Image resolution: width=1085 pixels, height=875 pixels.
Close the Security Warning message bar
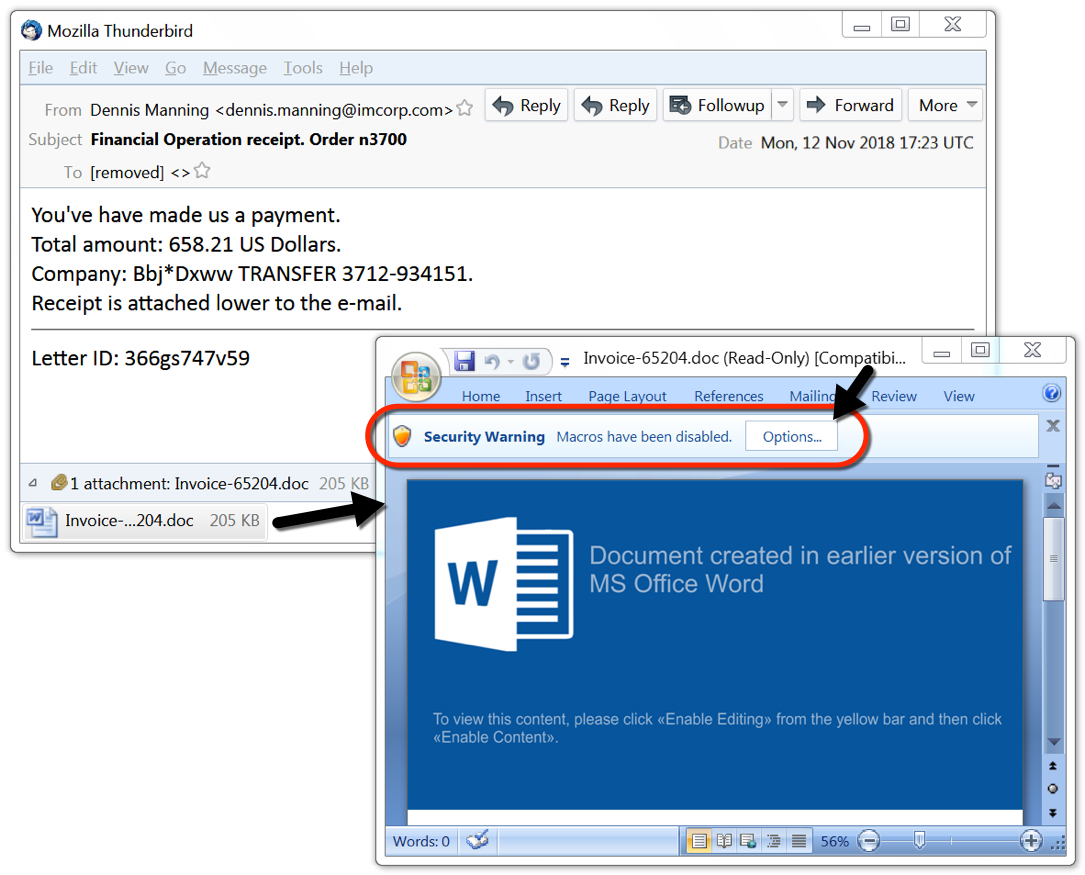coord(1053,425)
